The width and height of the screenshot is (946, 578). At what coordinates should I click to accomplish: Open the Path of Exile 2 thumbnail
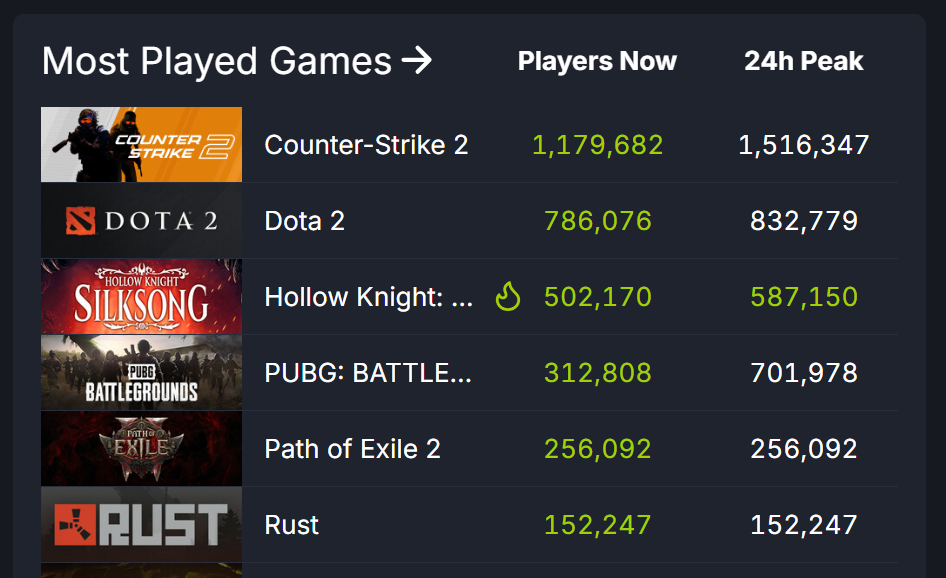[x=141, y=449]
